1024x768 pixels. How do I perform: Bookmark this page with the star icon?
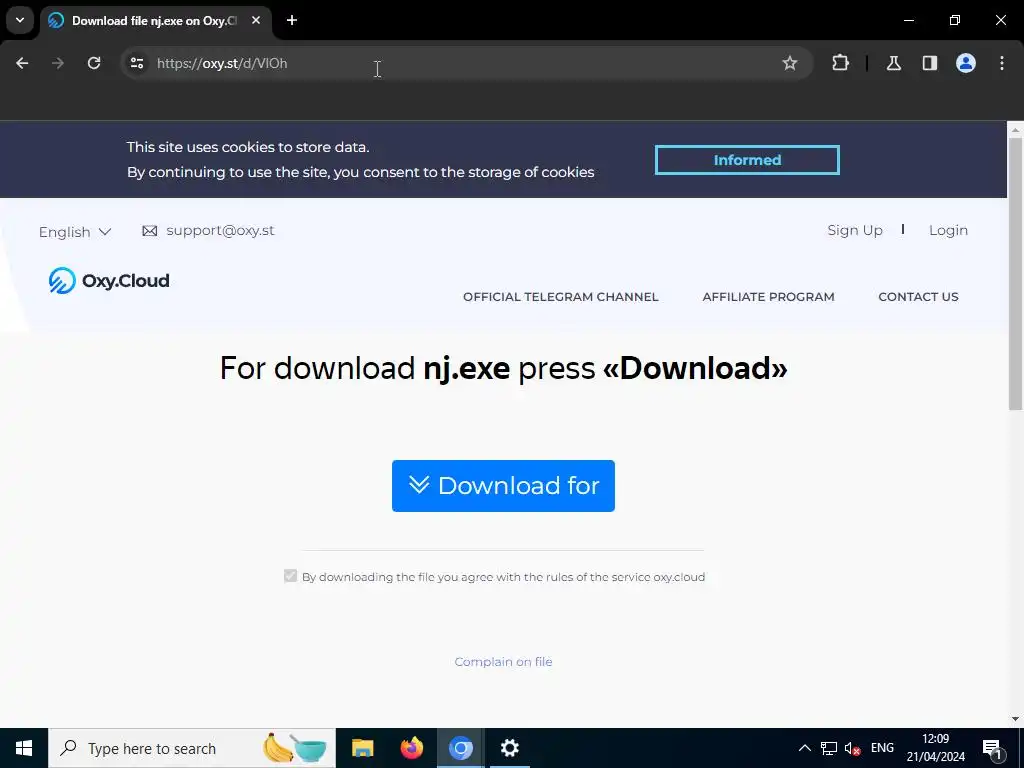point(790,63)
